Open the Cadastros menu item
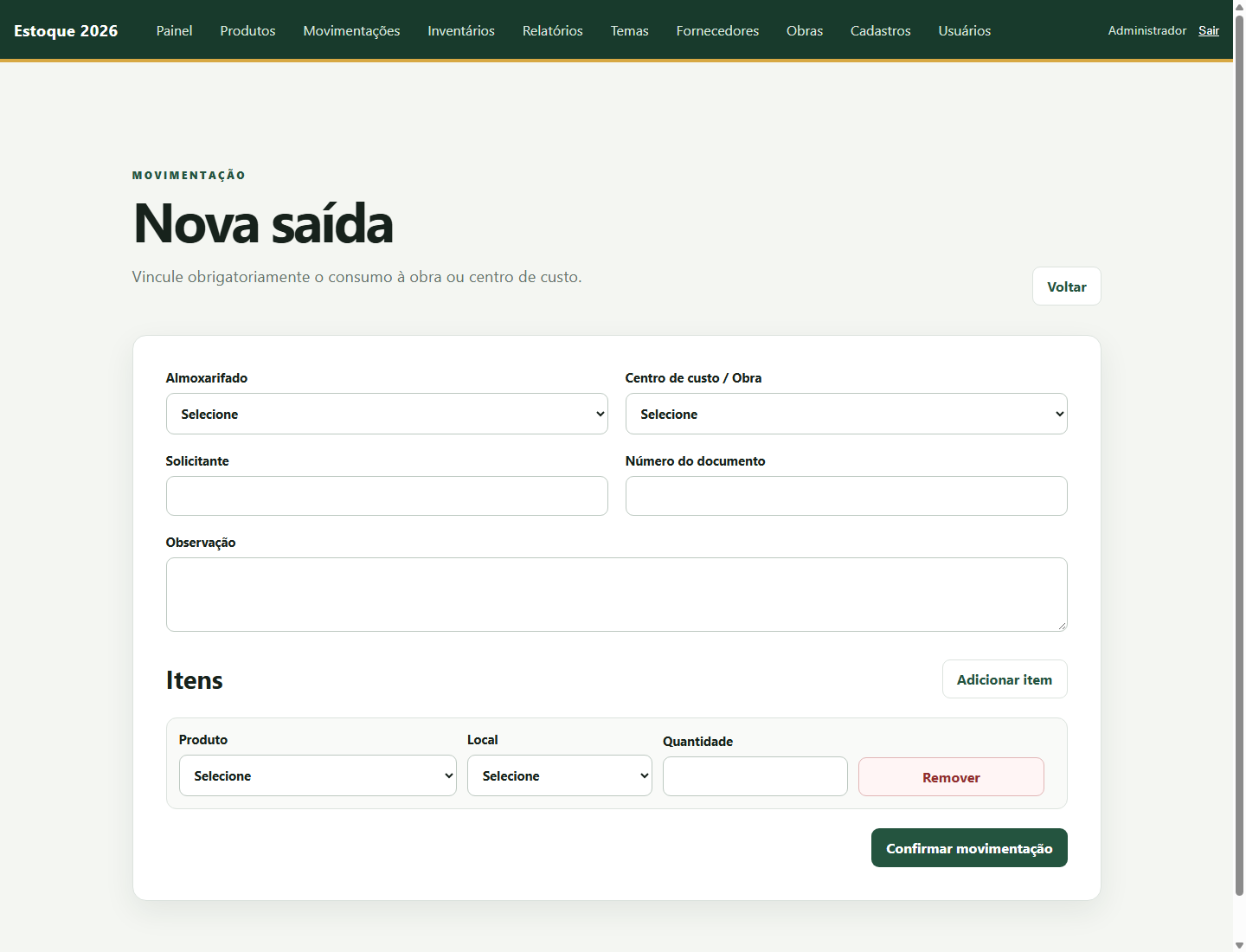Screen dimensions: 1246x952 (x=881, y=30)
